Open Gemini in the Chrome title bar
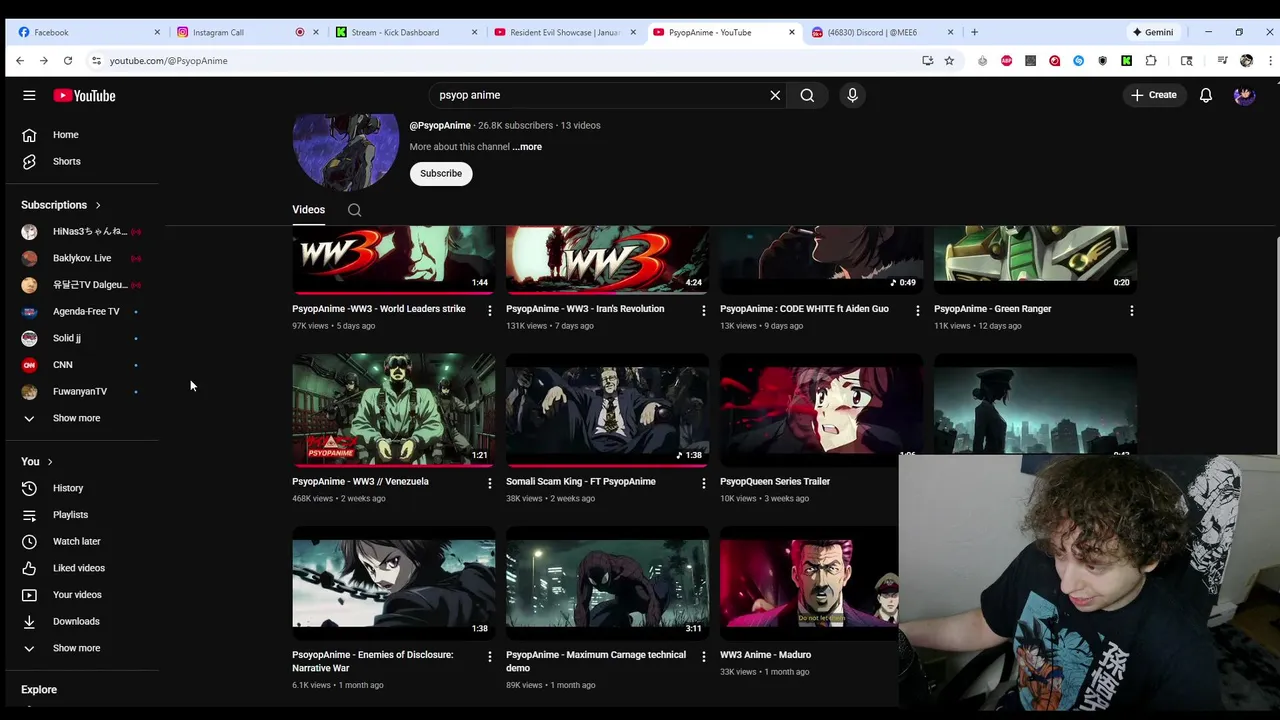The height and width of the screenshot is (720, 1280). click(x=1153, y=32)
